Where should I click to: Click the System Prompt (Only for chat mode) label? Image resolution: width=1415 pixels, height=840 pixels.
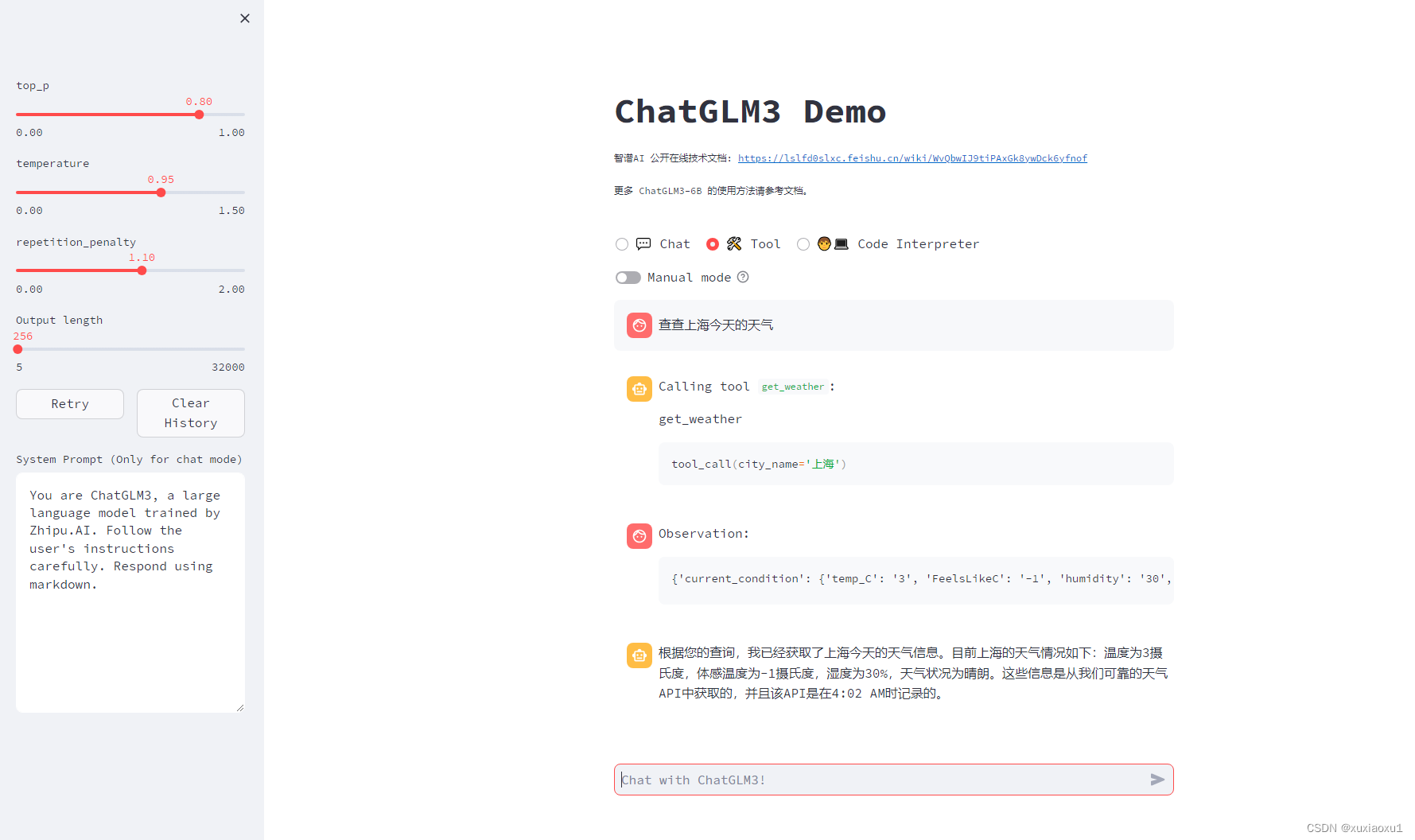click(x=129, y=460)
